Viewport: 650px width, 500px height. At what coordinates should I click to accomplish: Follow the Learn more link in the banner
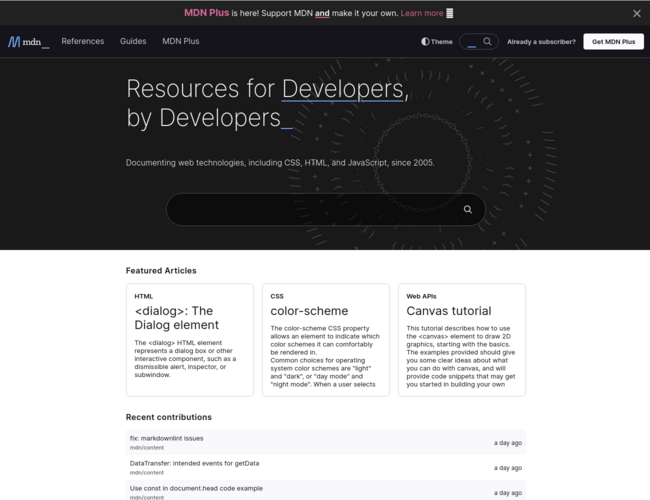[422, 13]
